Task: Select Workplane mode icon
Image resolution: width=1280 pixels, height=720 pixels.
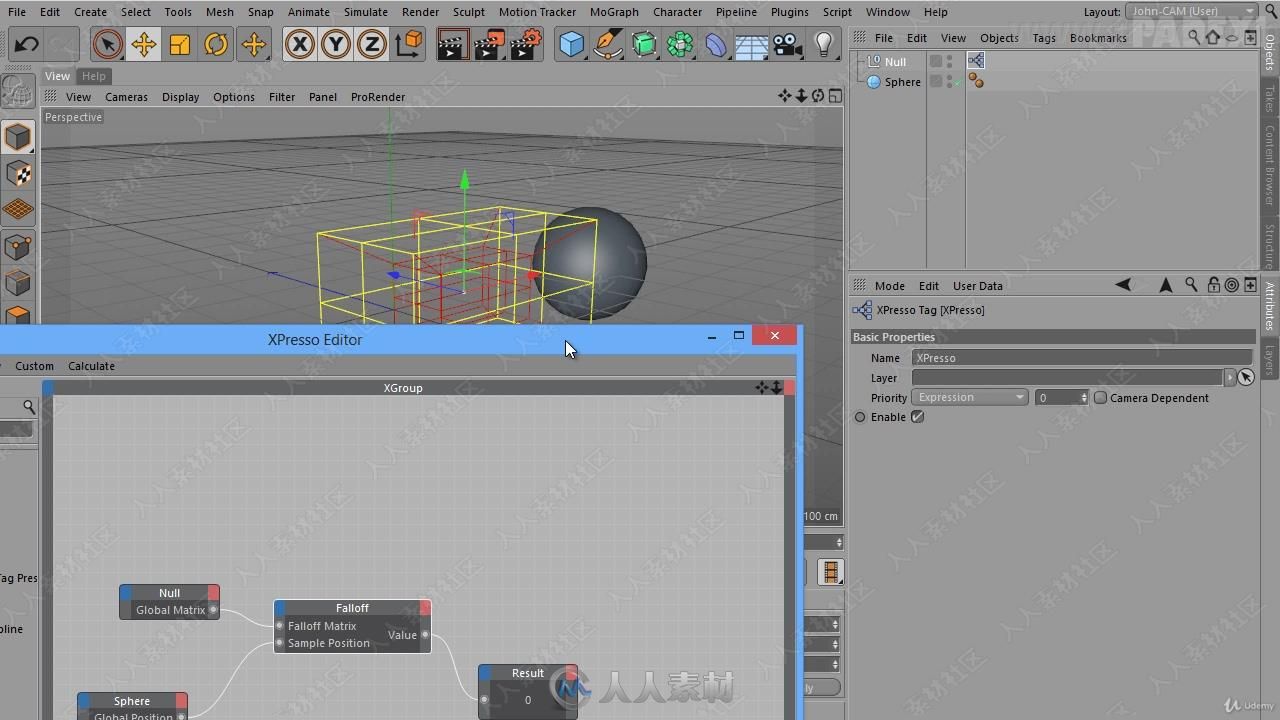Action: (x=18, y=210)
